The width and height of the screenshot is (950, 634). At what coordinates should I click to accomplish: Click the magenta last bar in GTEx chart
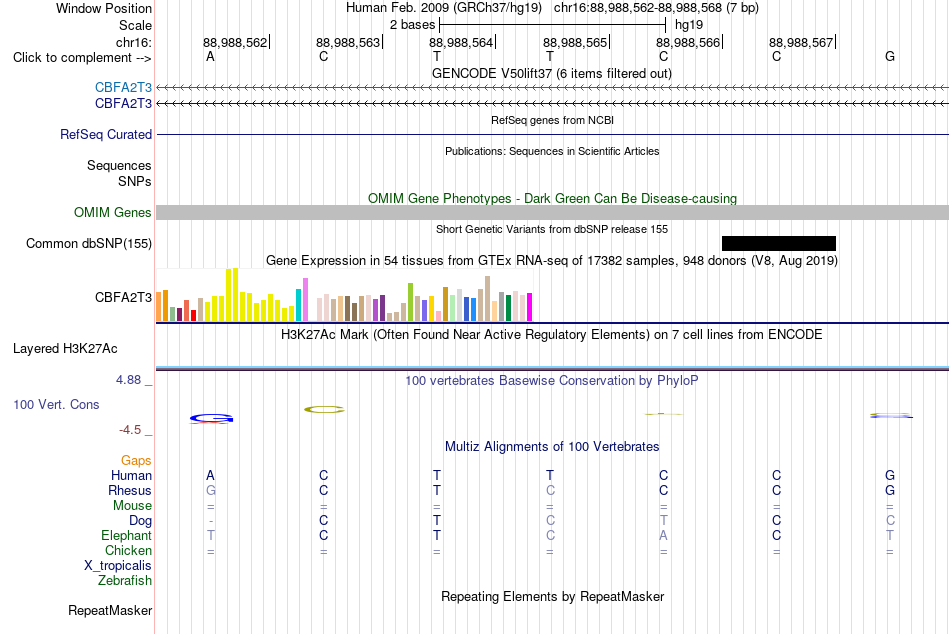[x=530, y=307]
